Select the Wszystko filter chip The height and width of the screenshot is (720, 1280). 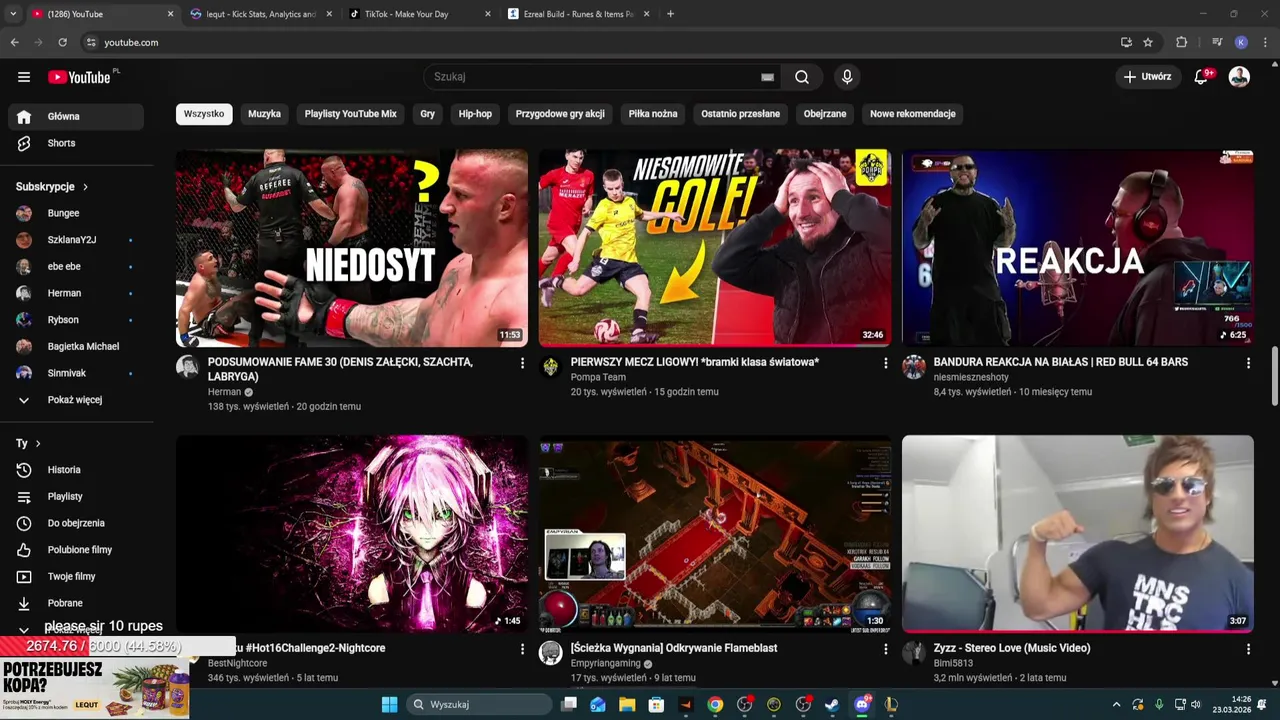click(x=204, y=114)
